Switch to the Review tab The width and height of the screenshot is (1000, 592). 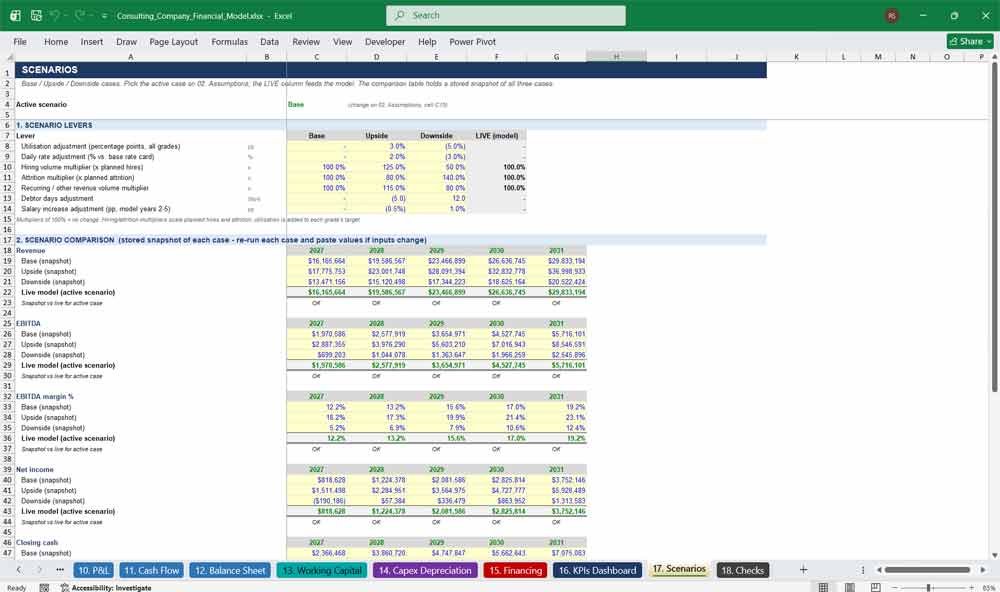[x=306, y=41]
